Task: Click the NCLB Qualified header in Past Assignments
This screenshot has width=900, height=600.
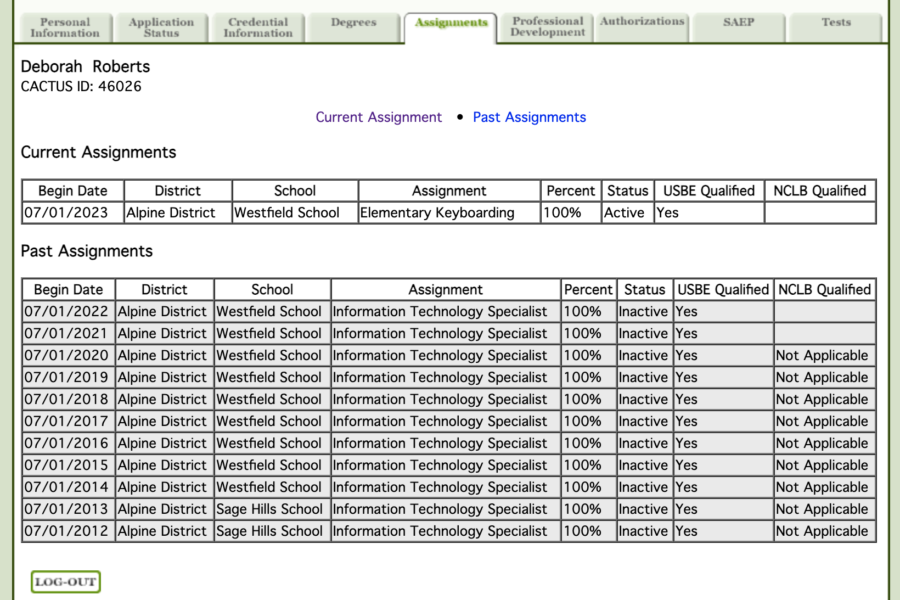Action: (824, 289)
